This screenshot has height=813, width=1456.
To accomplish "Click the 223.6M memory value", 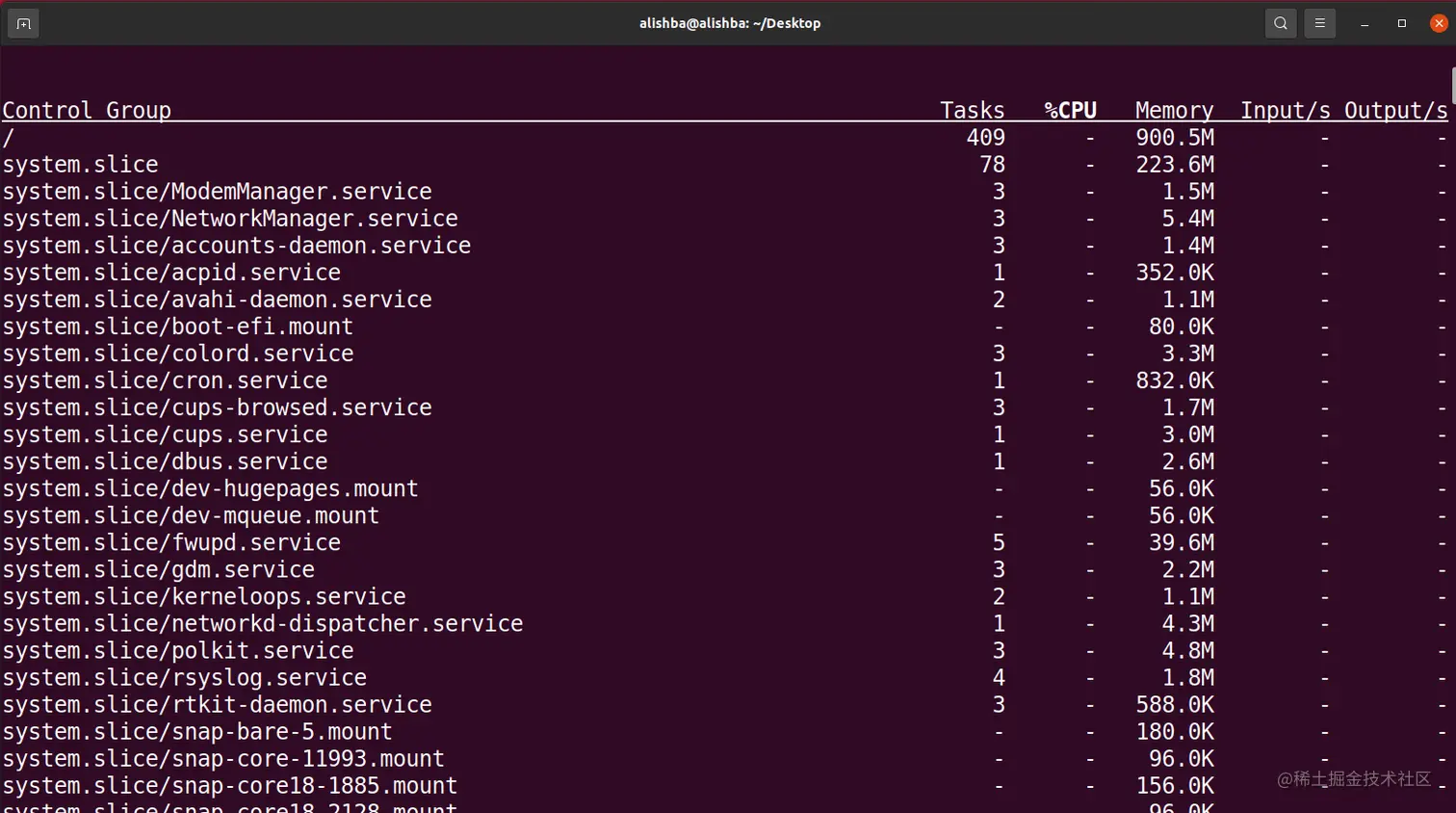I will click(1174, 165).
